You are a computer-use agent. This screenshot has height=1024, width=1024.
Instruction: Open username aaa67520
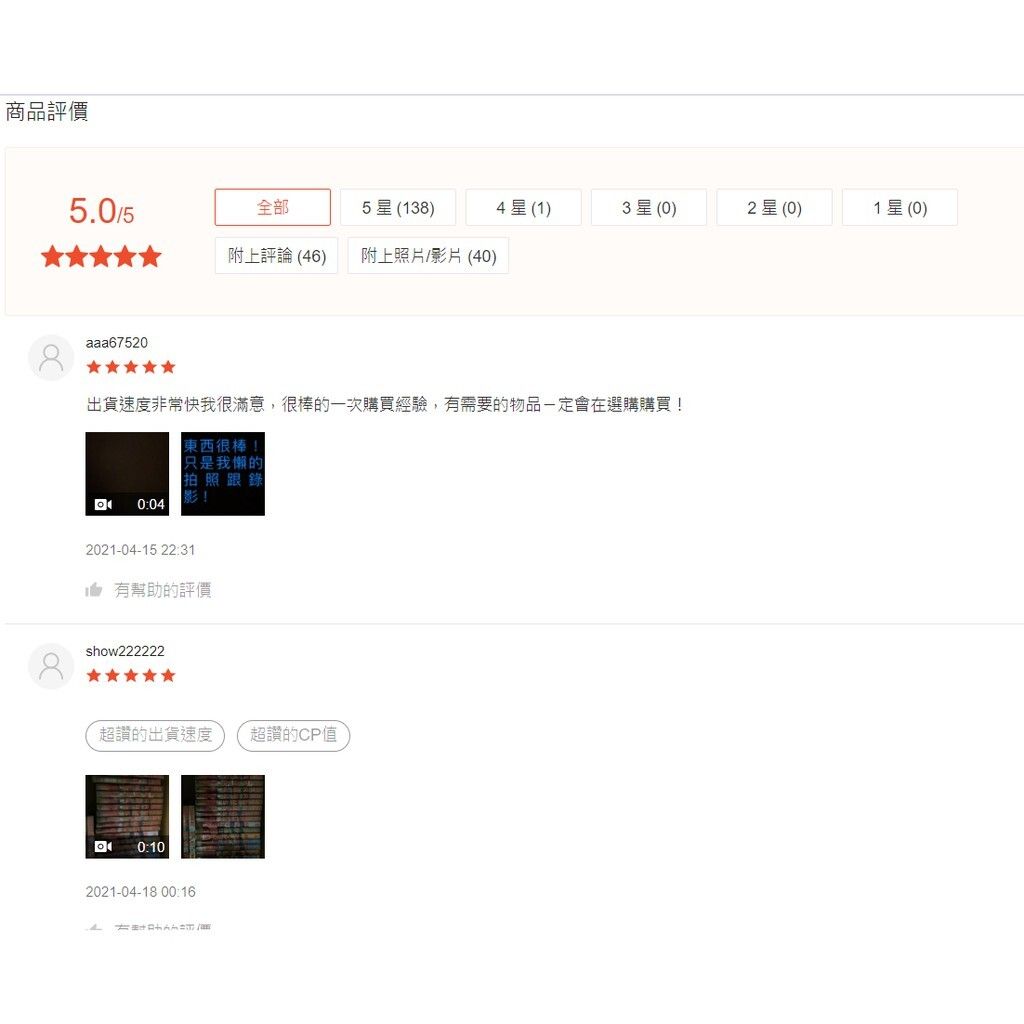(x=117, y=343)
